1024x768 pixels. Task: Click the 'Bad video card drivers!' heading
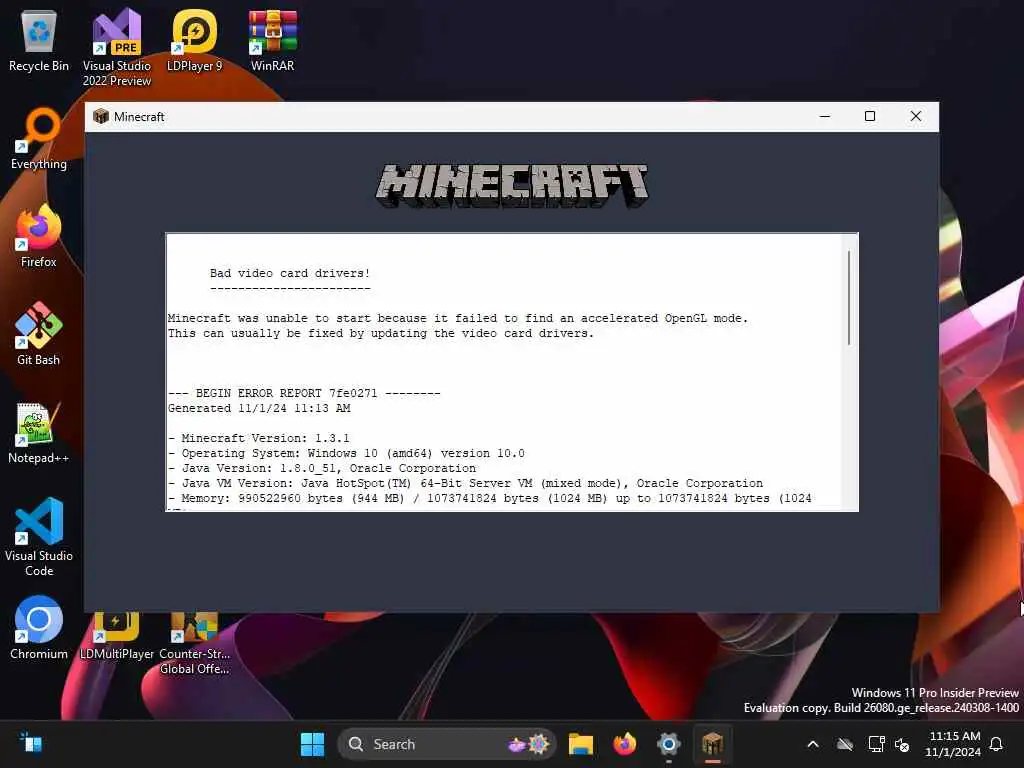(290, 273)
